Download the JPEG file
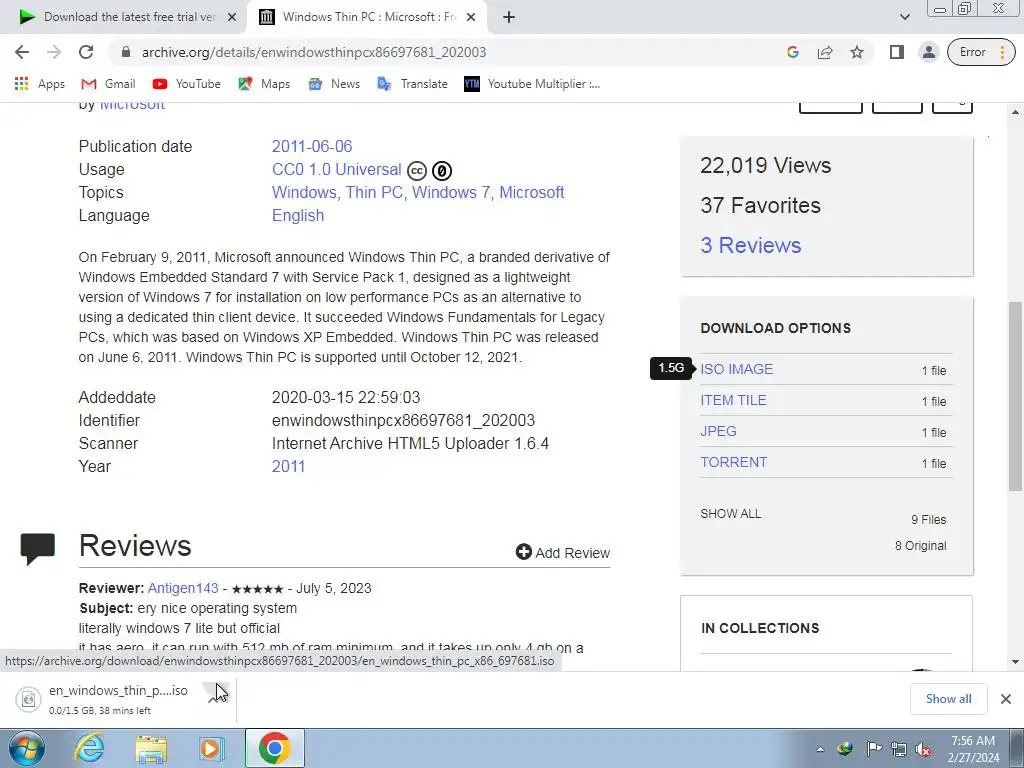Viewport: 1024px width, 768px height. [x=718, y=431]
